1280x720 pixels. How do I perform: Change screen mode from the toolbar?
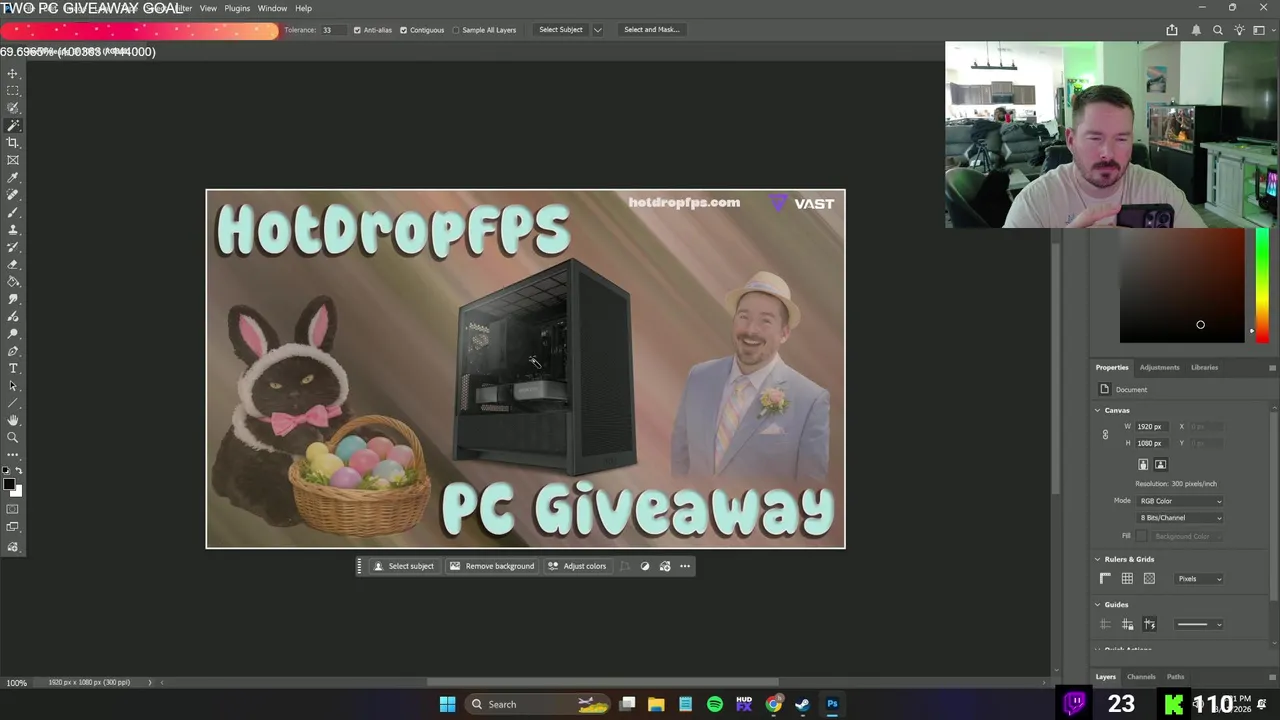(x=13, y=527)
